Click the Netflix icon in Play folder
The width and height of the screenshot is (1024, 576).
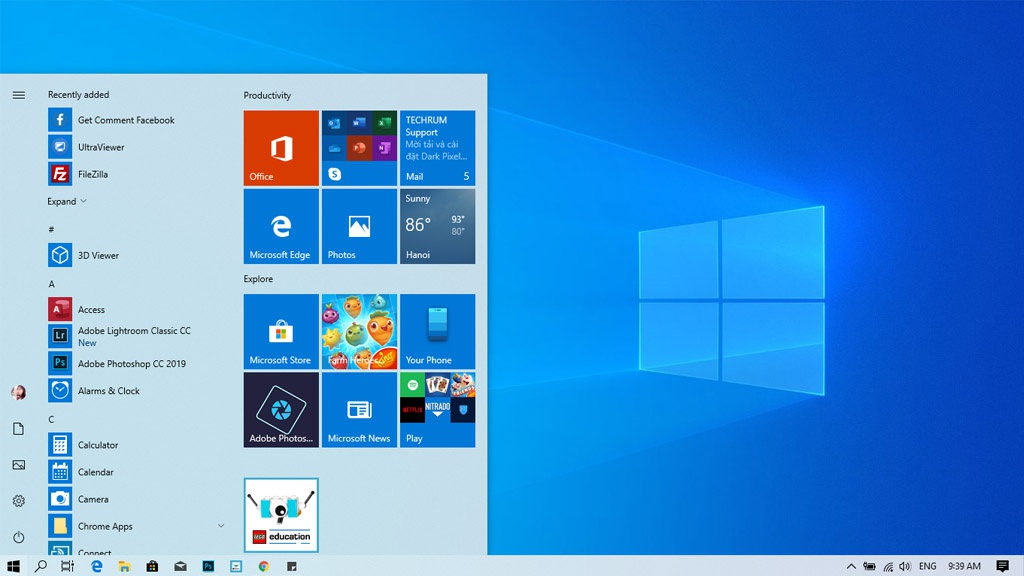coord(413,410)
